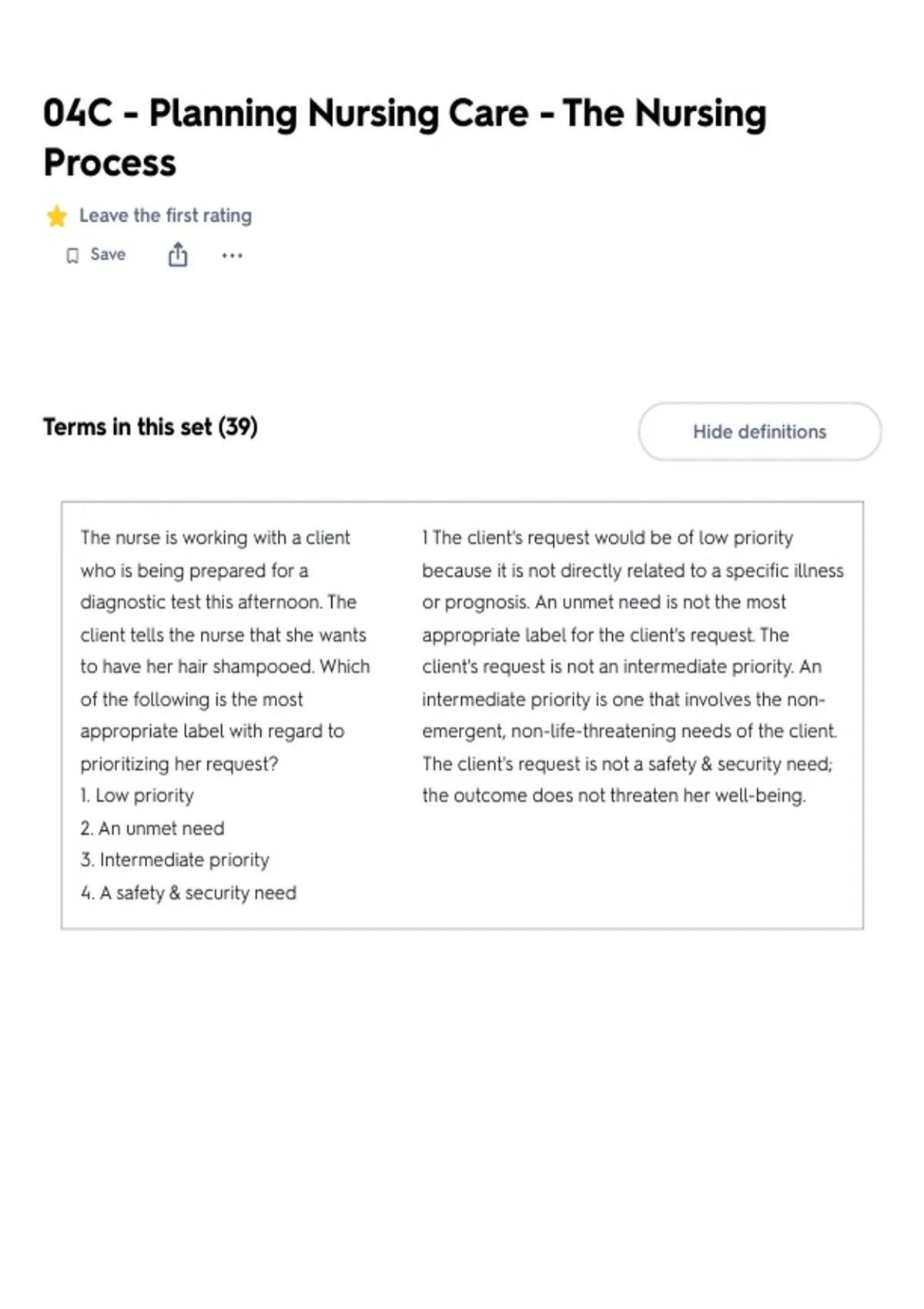Click the bookmark icon beside Save

click(72, 256)
